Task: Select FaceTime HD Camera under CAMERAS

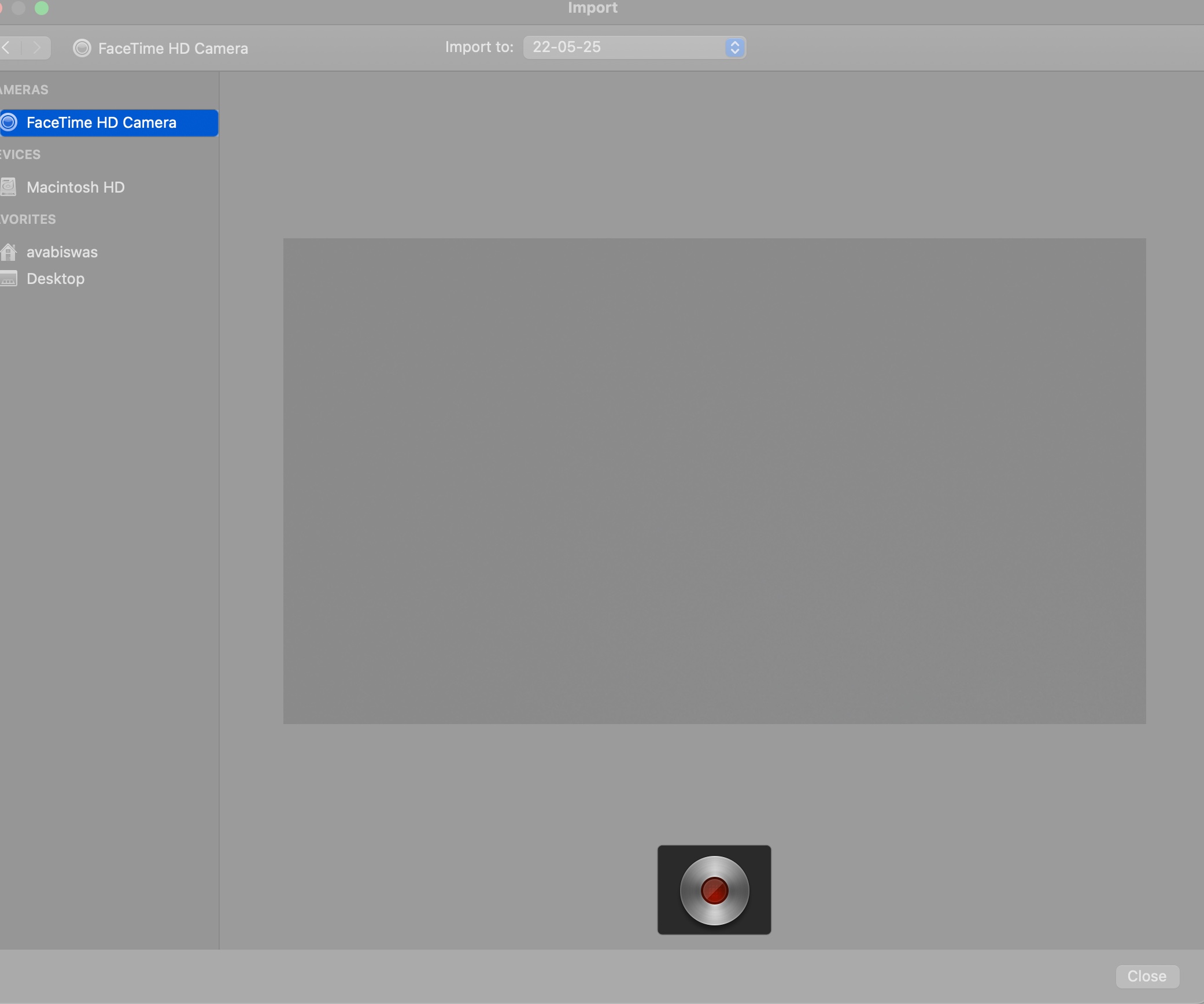Action: [x=102, y=123]
